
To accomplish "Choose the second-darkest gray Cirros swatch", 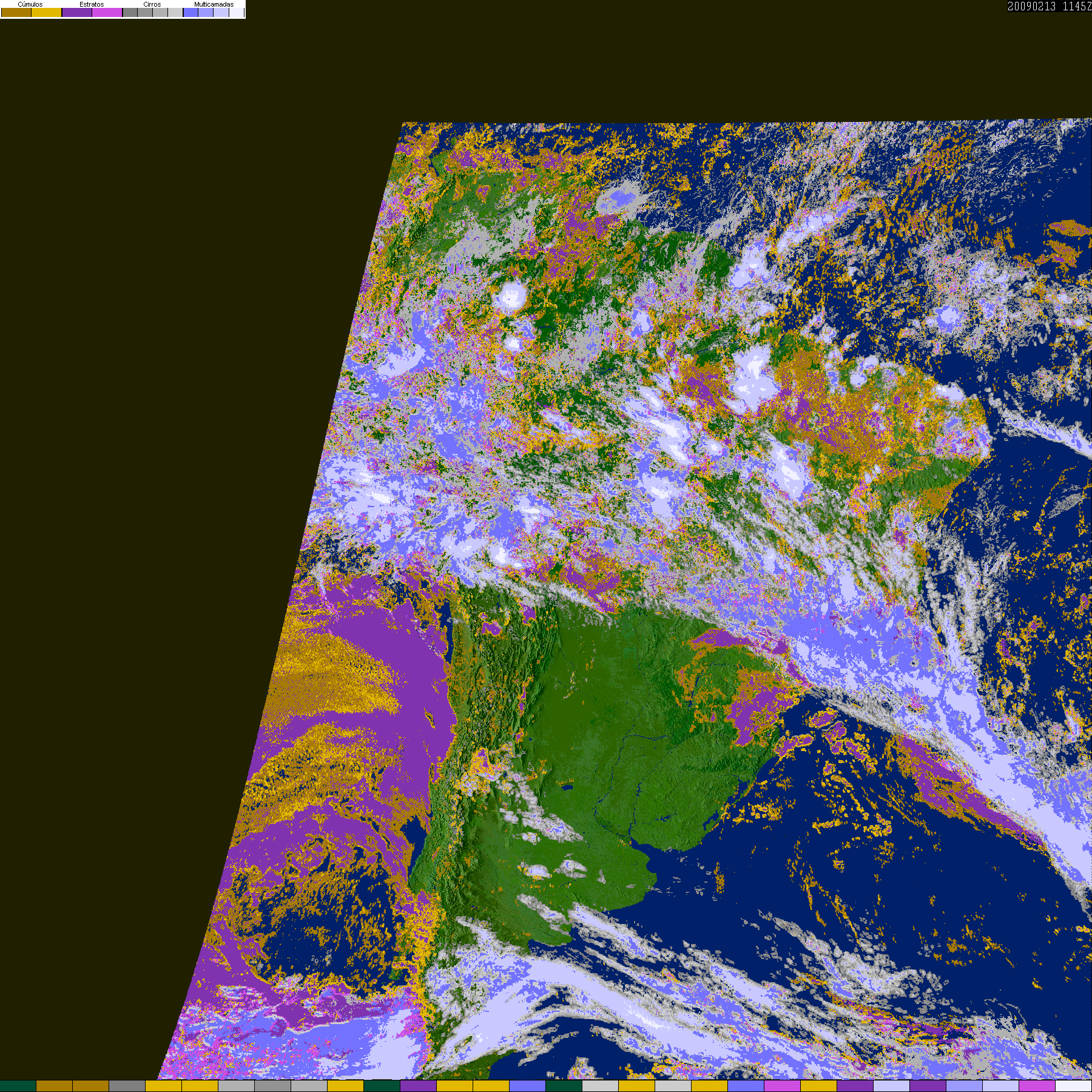I will 145,12.
